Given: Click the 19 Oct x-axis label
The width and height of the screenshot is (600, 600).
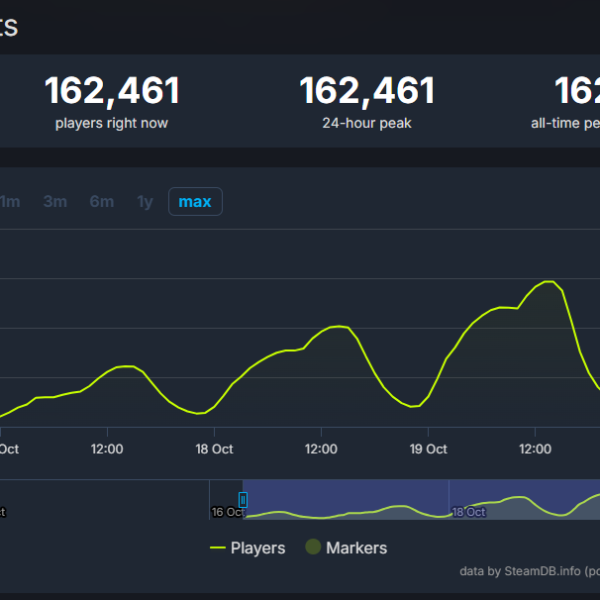Looking at the screenshot, I should [428, 449].
